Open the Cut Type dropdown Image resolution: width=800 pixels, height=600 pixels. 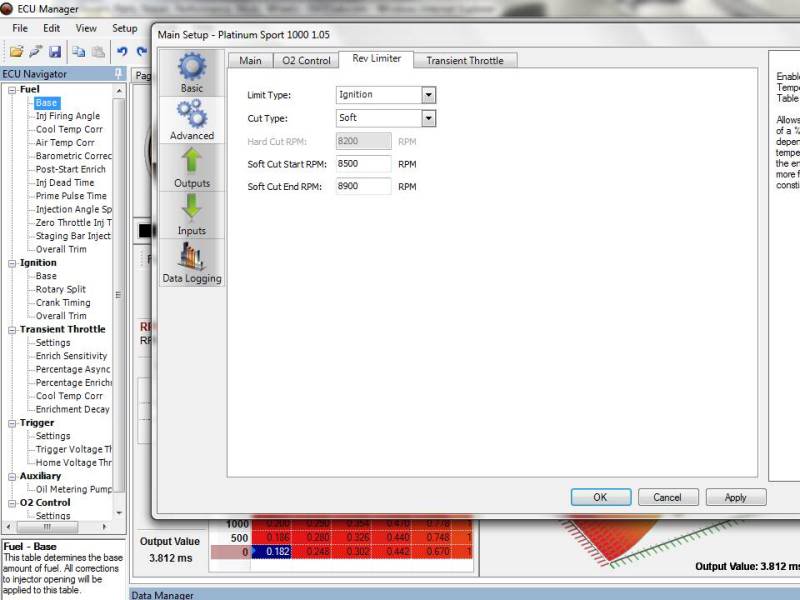coord(429,118)
